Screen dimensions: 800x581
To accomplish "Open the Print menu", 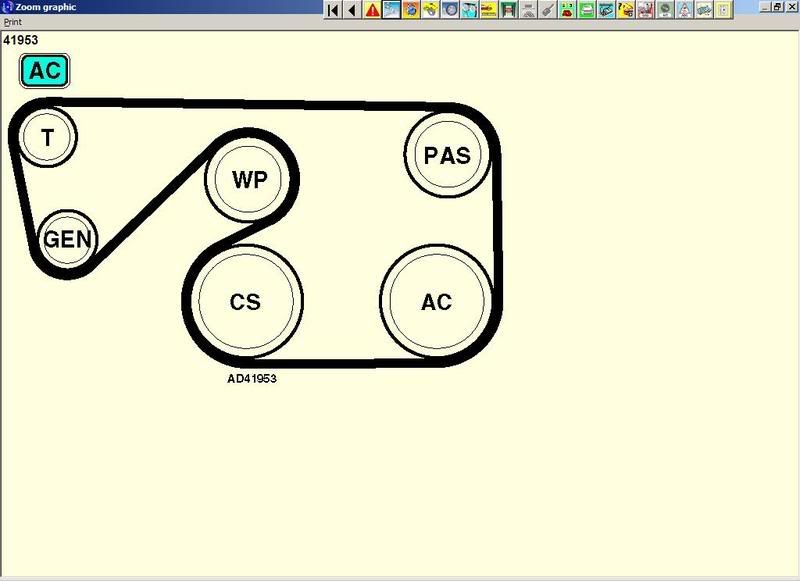I will [11, 21].
